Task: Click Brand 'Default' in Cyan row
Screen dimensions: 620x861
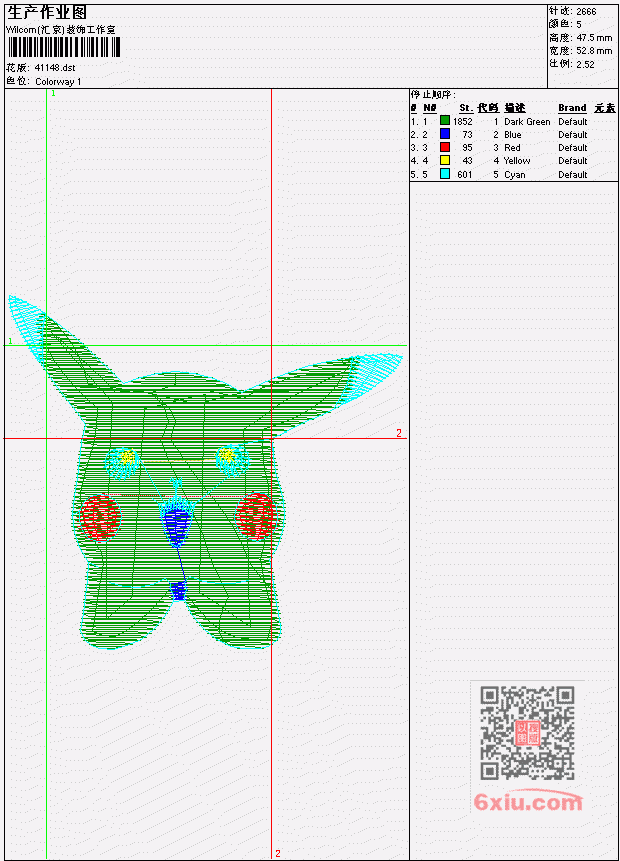Action: pos(573,175)
